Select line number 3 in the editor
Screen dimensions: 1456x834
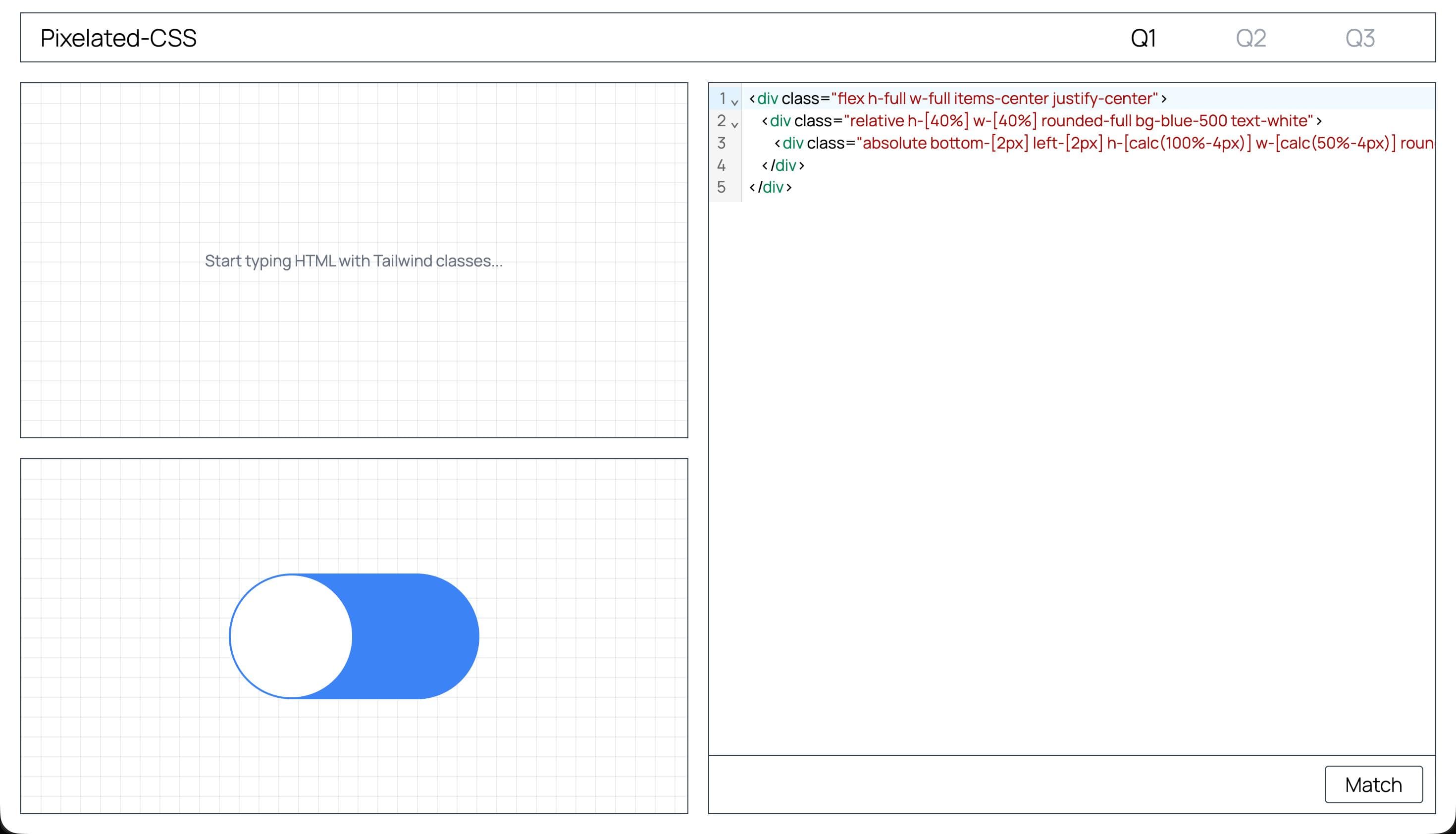tap(722, 143)
